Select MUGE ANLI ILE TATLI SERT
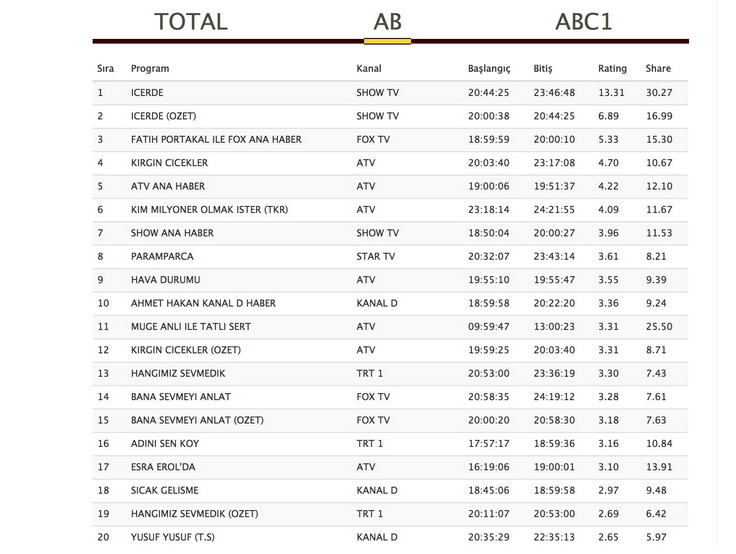This screenshot has width=736, height=554. (x=190, y=327)
